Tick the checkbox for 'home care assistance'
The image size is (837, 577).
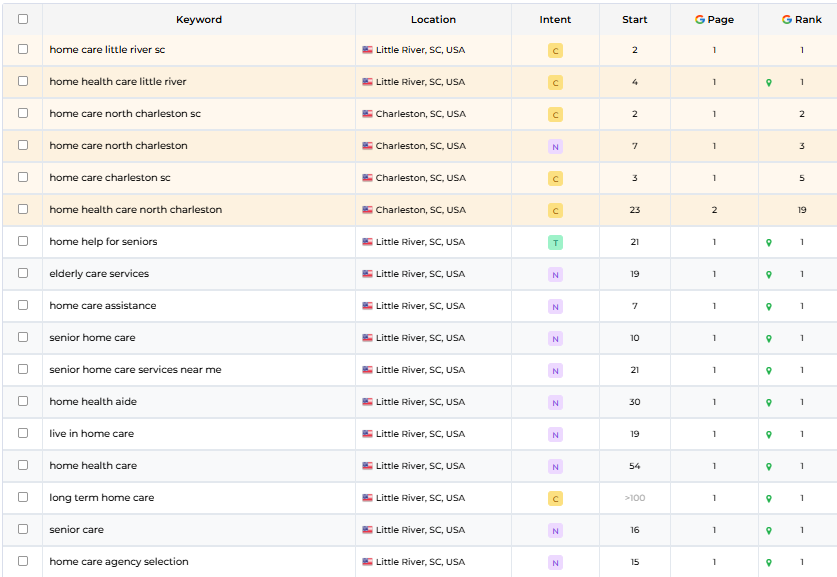point(23,305)
